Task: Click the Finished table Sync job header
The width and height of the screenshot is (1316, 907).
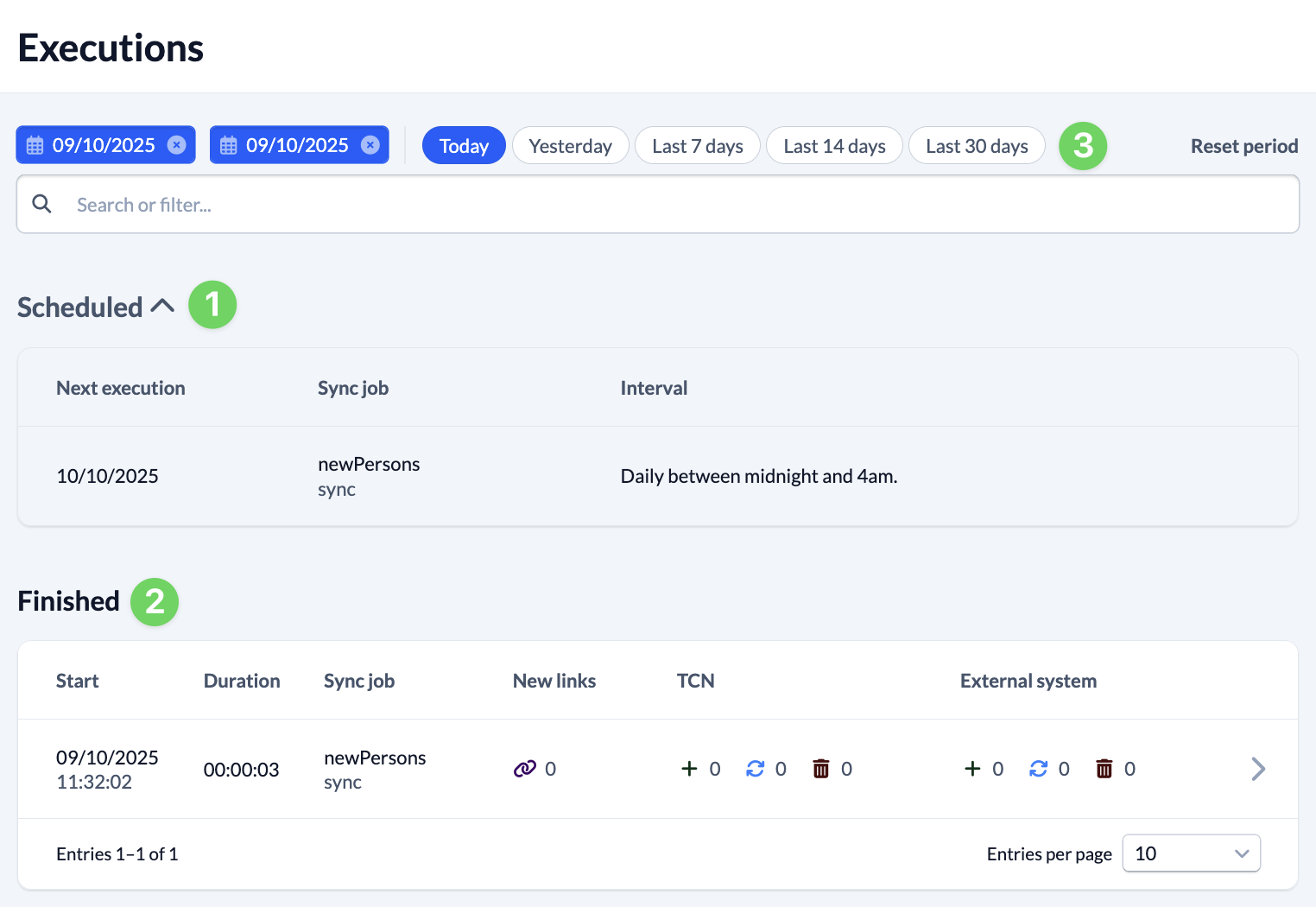Action: pyautogui.click(x=359, y=681)
